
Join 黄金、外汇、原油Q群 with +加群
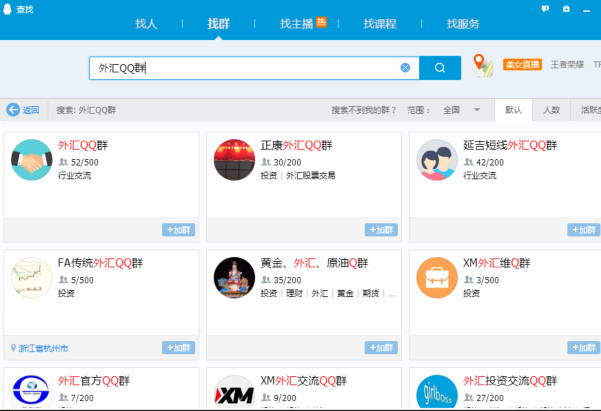[x=381, y=348]
